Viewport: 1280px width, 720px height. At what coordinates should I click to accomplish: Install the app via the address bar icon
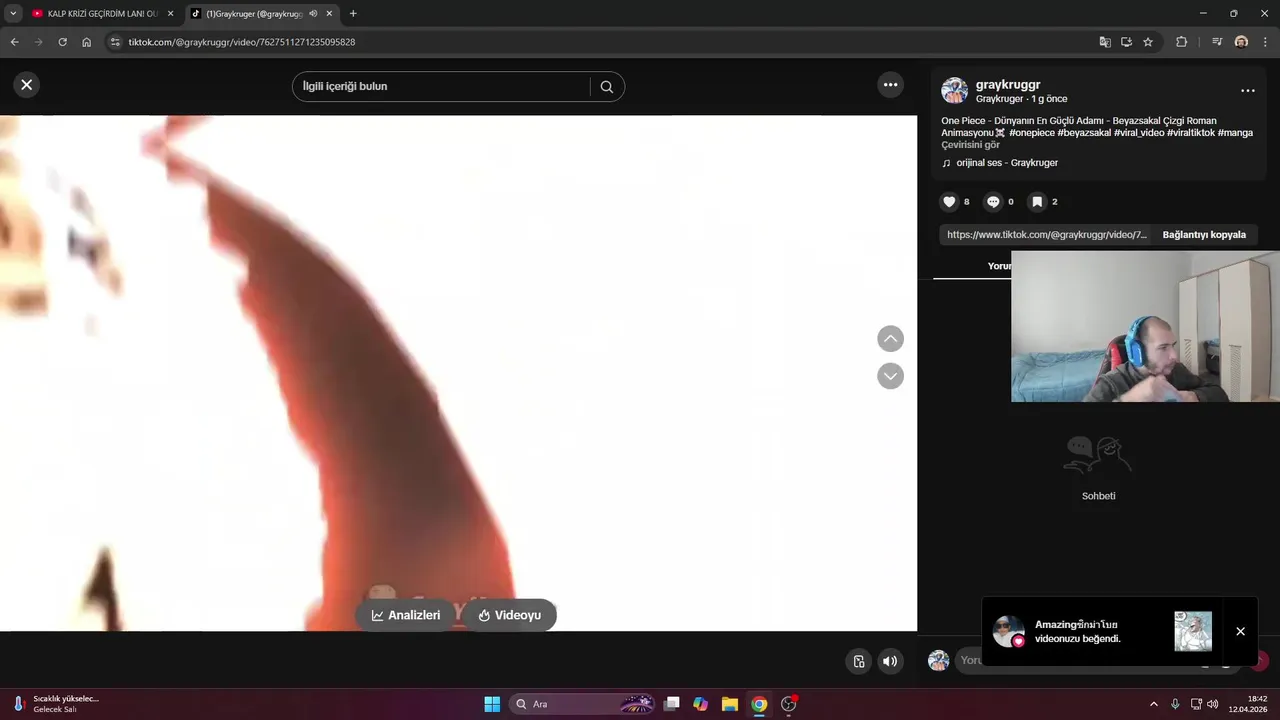1126,42
